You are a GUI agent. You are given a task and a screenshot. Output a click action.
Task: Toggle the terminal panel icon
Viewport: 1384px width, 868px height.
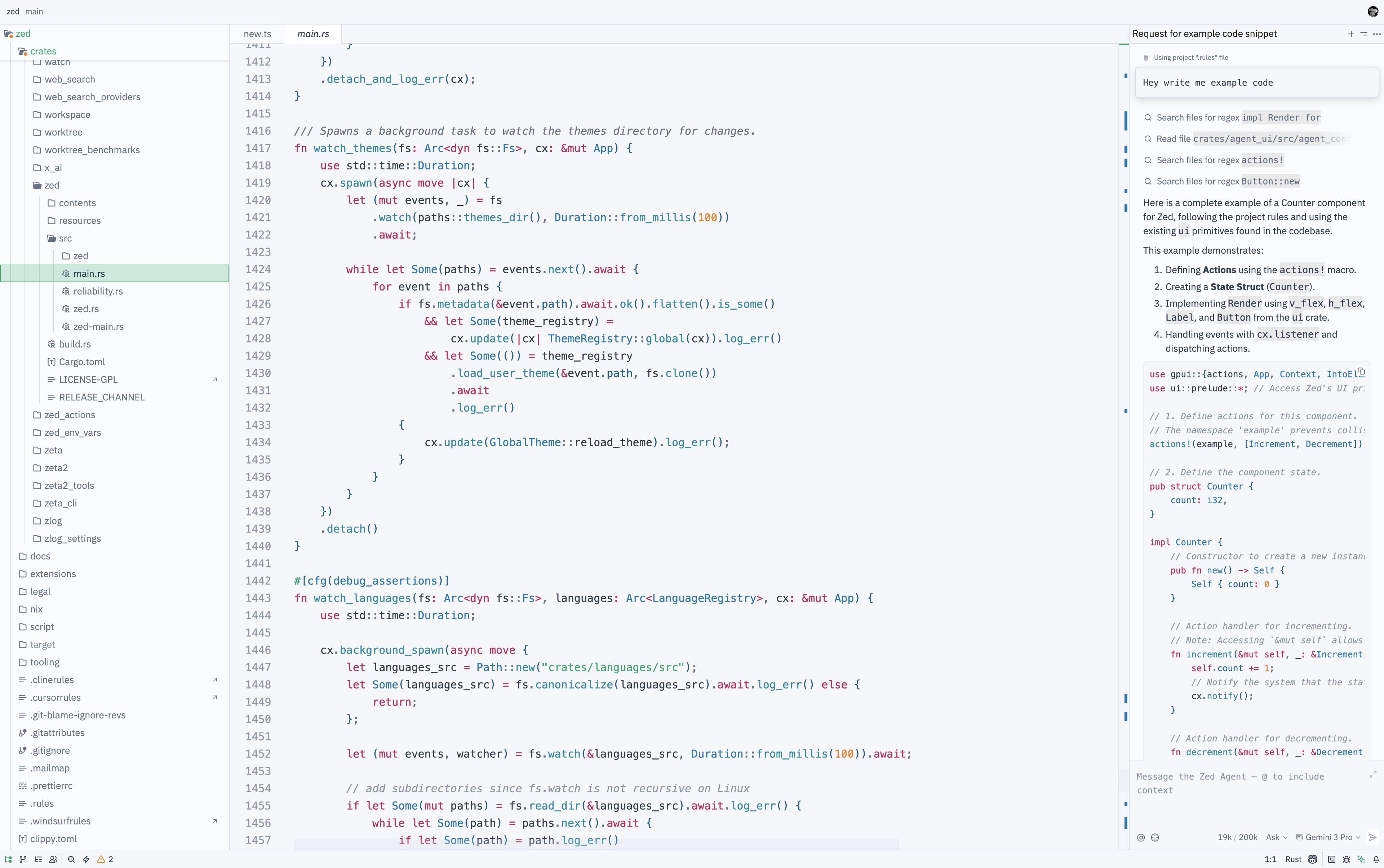(x=1331, y=859)
